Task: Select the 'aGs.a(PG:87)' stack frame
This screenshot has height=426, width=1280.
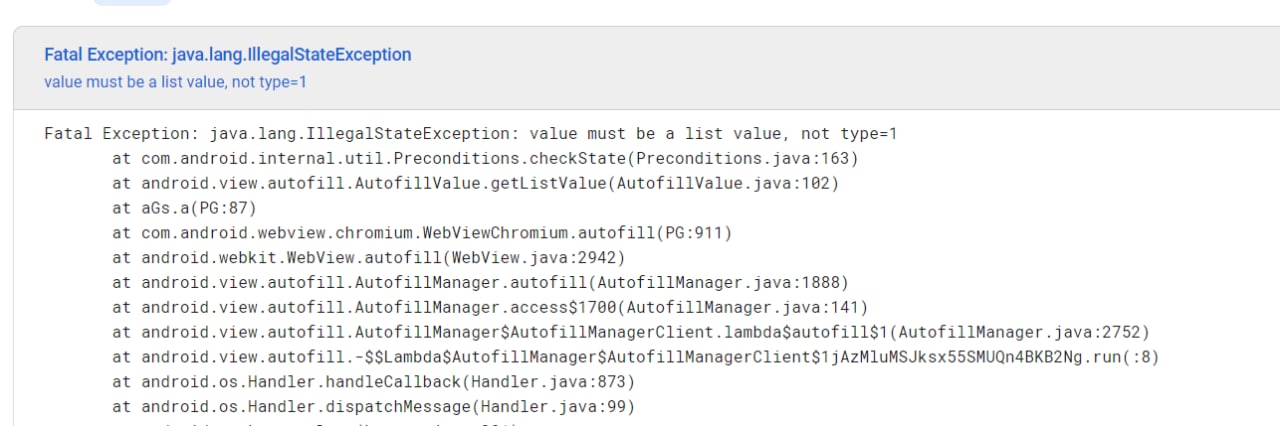Action: click(185, 208)
